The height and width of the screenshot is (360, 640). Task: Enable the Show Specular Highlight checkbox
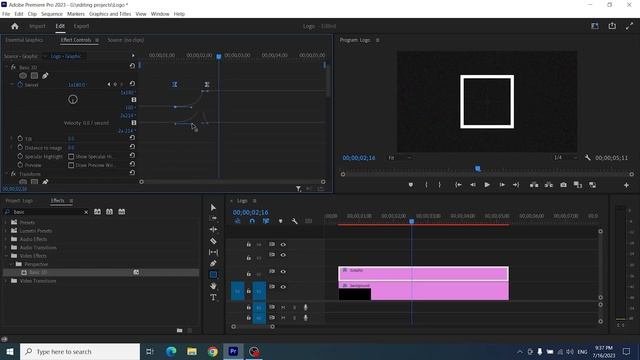[71, 156]
